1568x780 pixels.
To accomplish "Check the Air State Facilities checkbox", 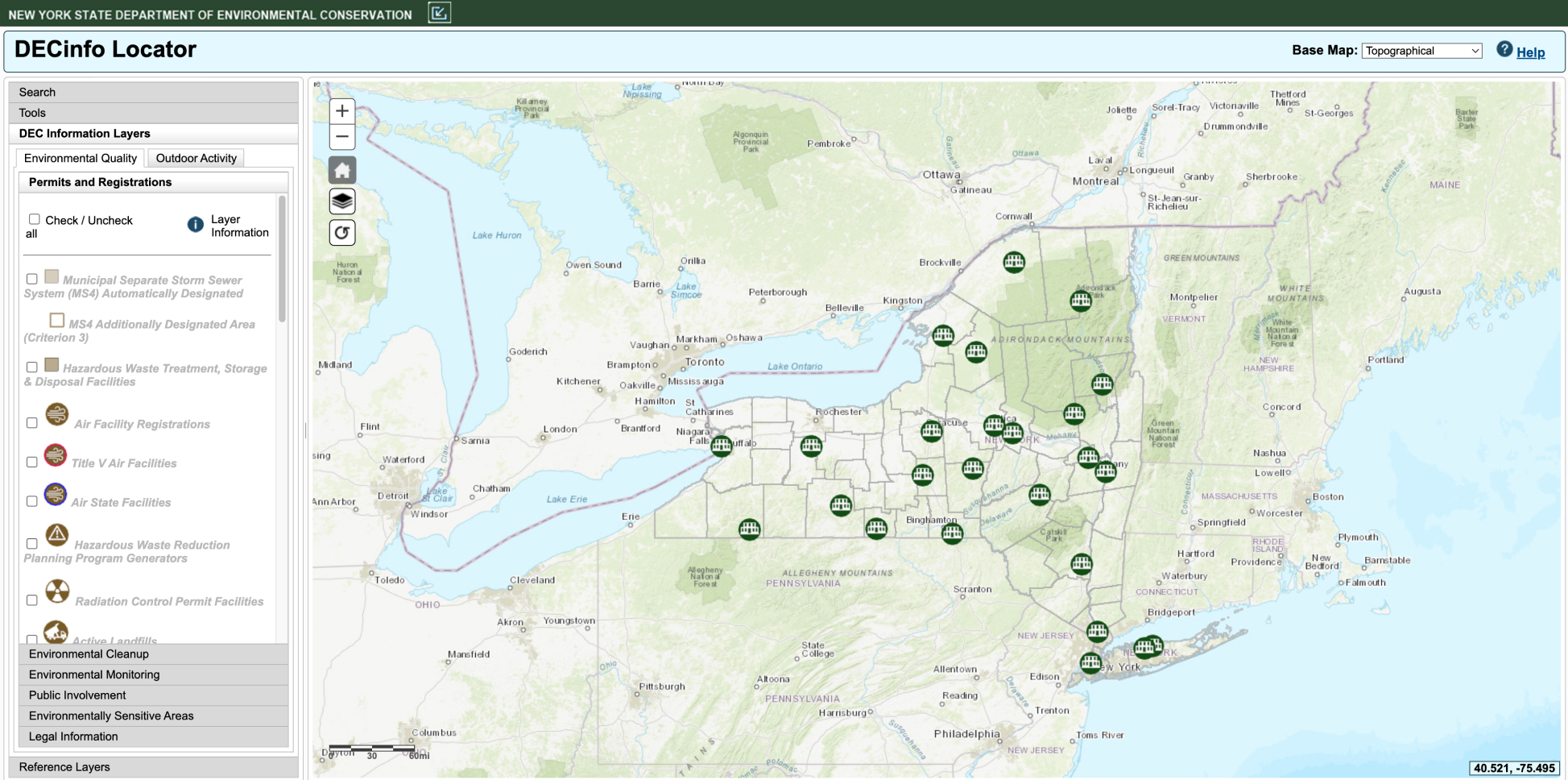I will point(32,501).
